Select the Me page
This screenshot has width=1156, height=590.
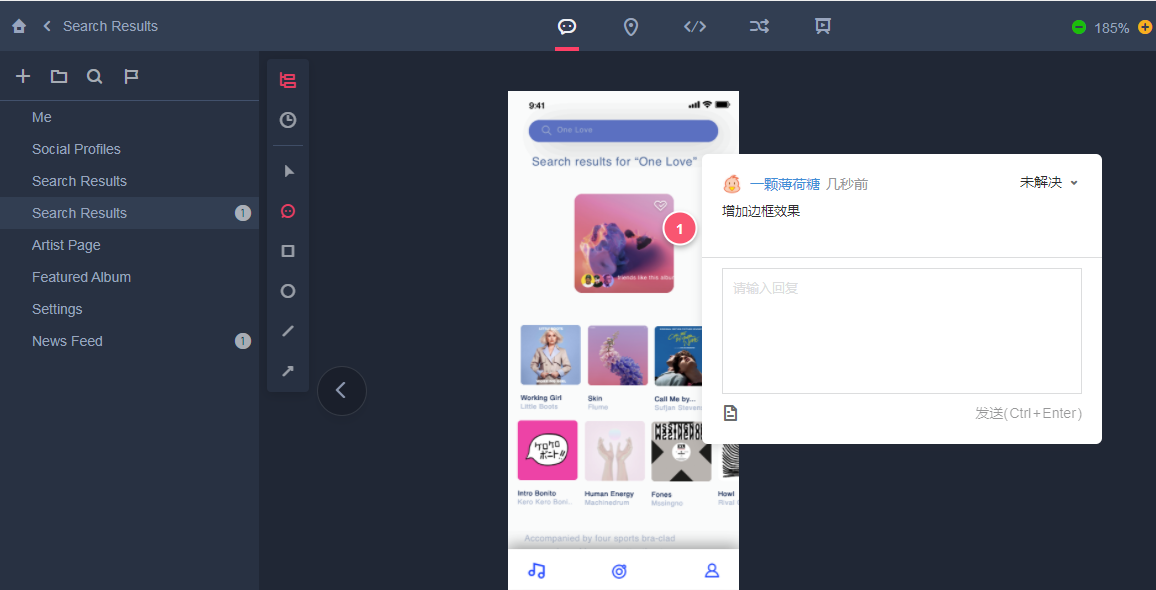click(x=130, y=117)
